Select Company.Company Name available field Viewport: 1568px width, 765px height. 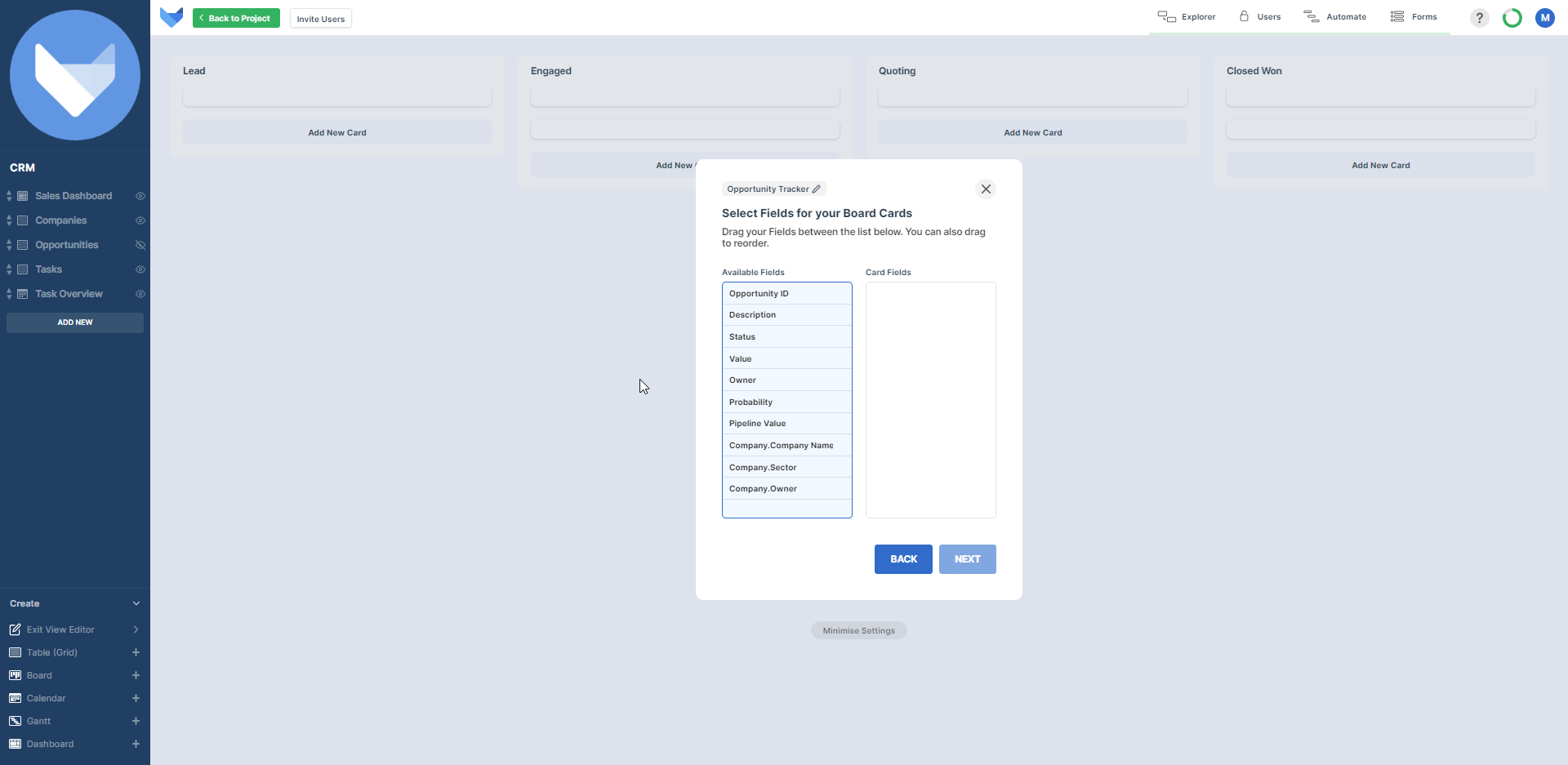(787, 446)
